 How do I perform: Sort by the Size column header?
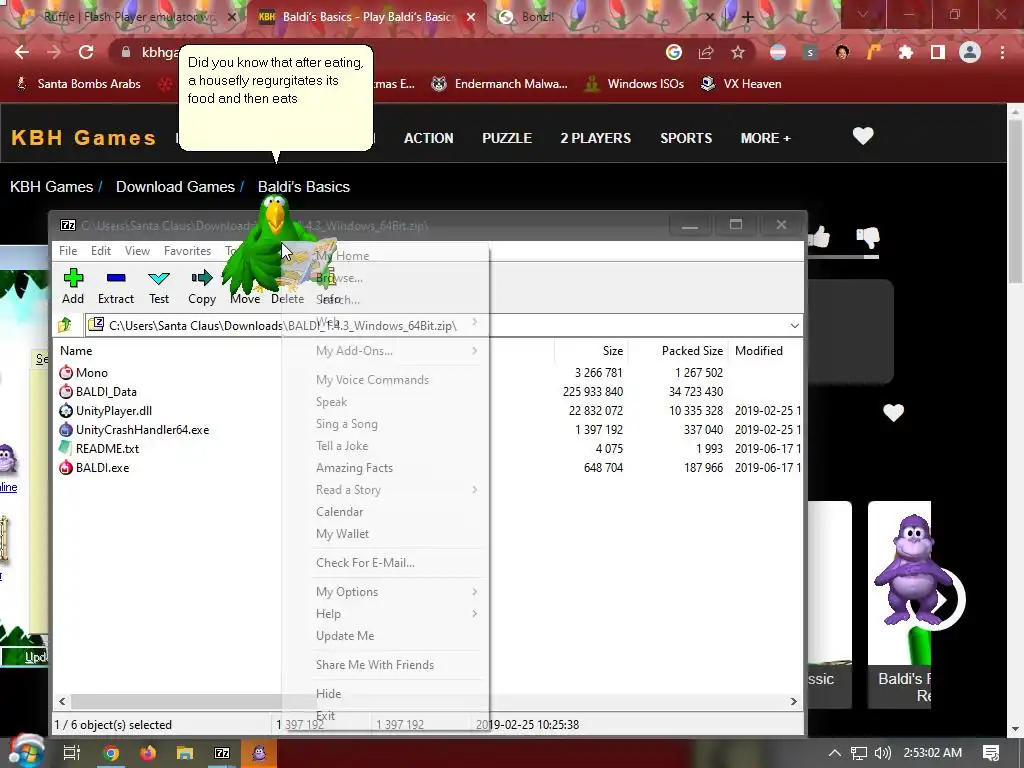(613, 351)
